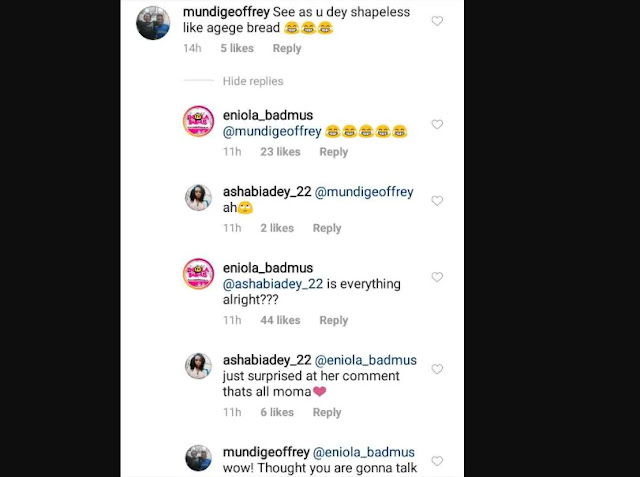View who liked: 23 likes
640x477 pixels.
point(280,152)
